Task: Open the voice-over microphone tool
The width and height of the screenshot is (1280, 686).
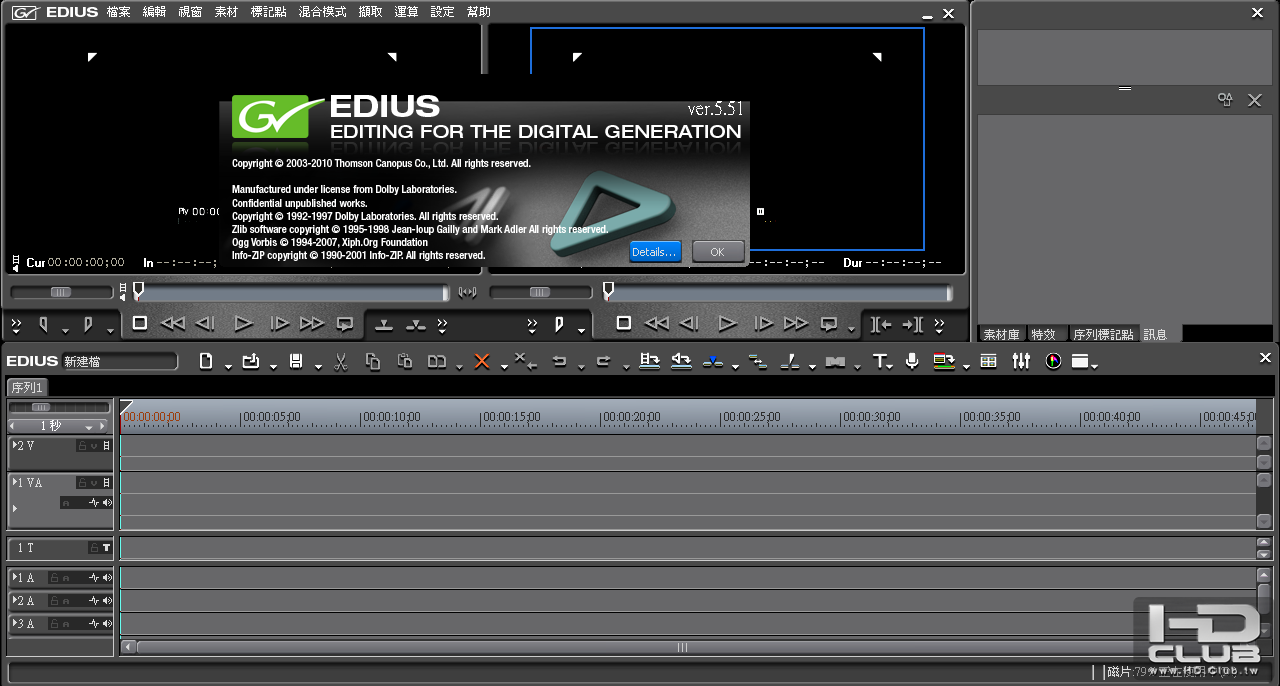Action: tap(912, 361)
